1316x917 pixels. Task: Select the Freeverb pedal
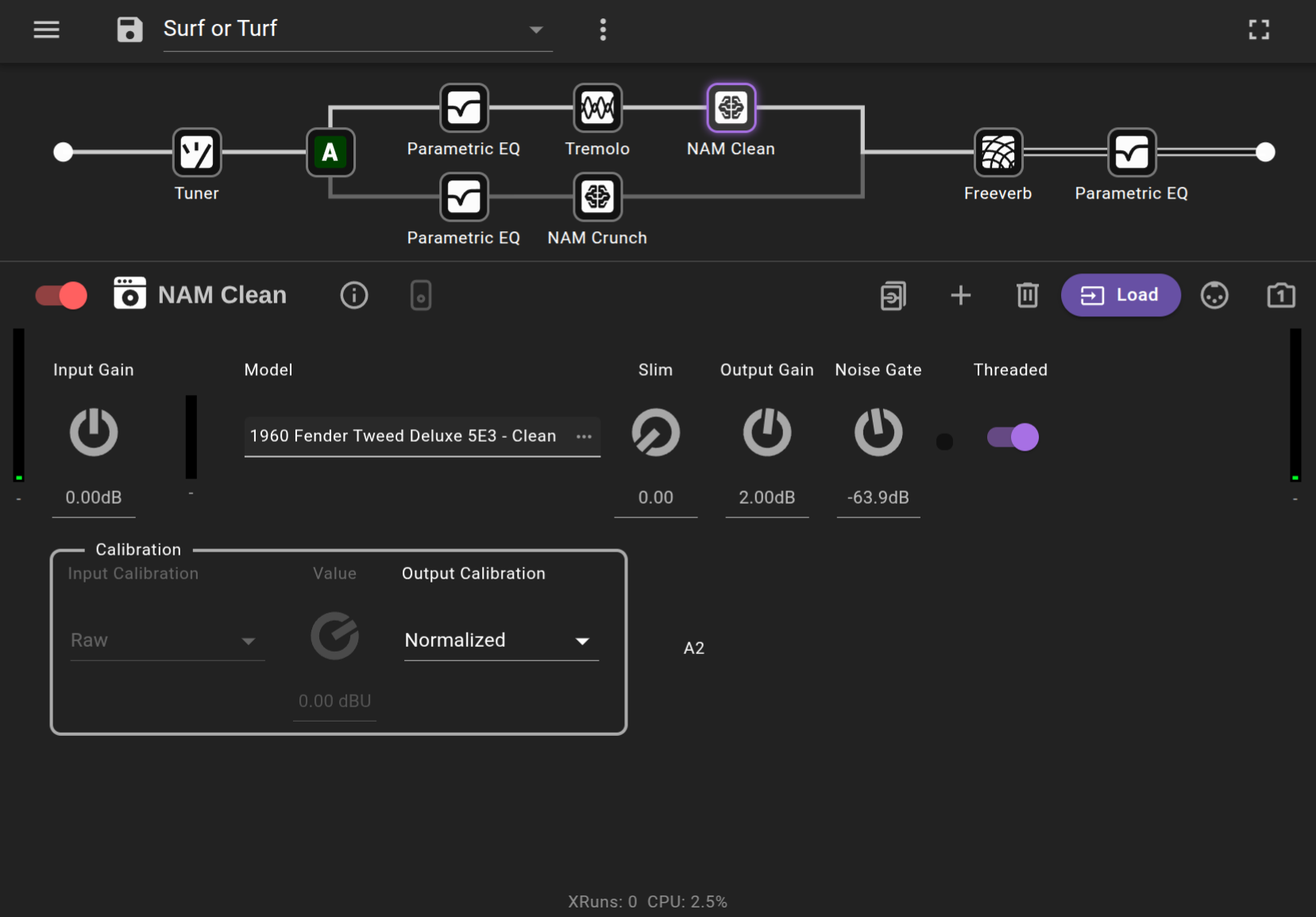pos(998,152)
